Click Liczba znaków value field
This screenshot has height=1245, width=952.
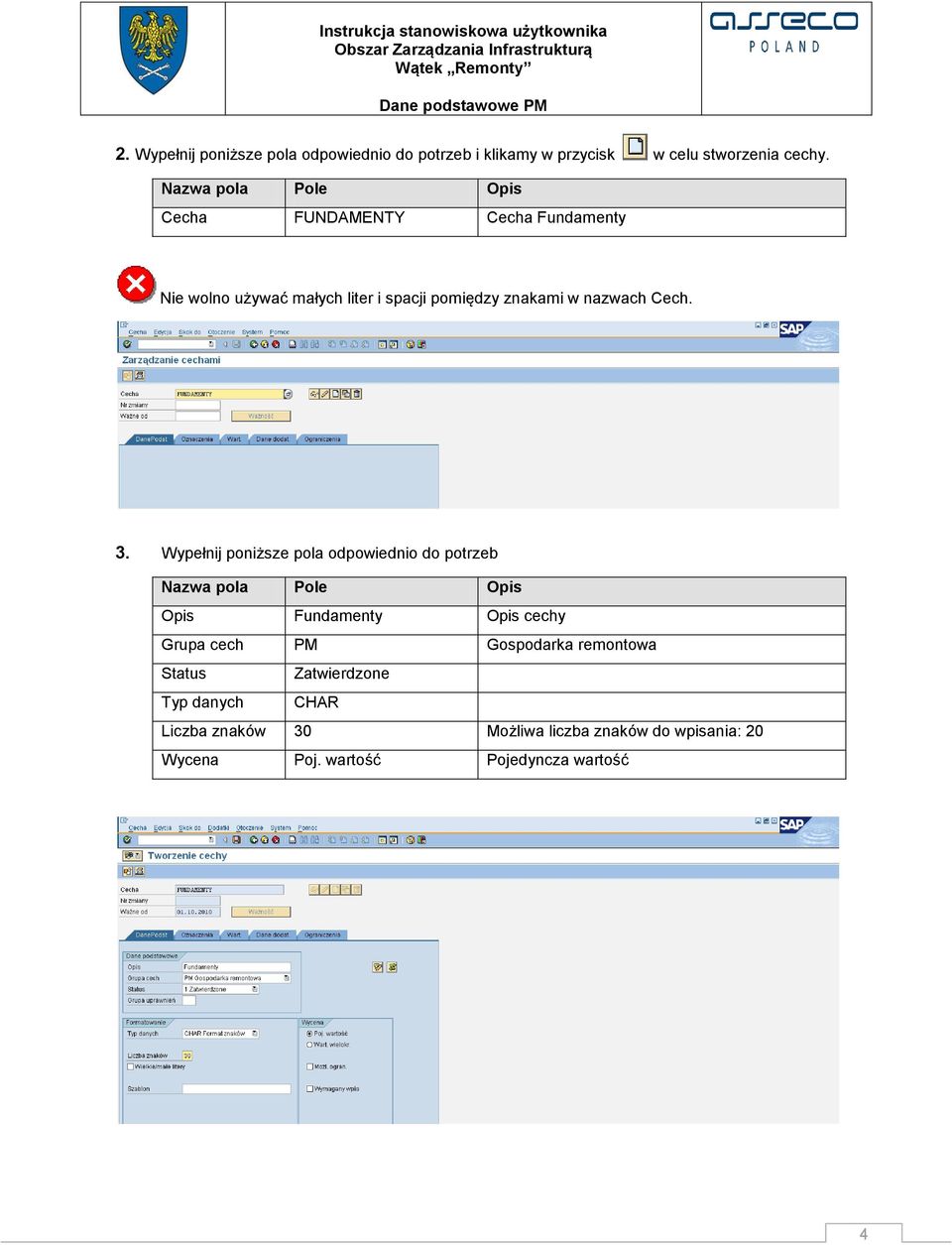tap(187, 1056)
